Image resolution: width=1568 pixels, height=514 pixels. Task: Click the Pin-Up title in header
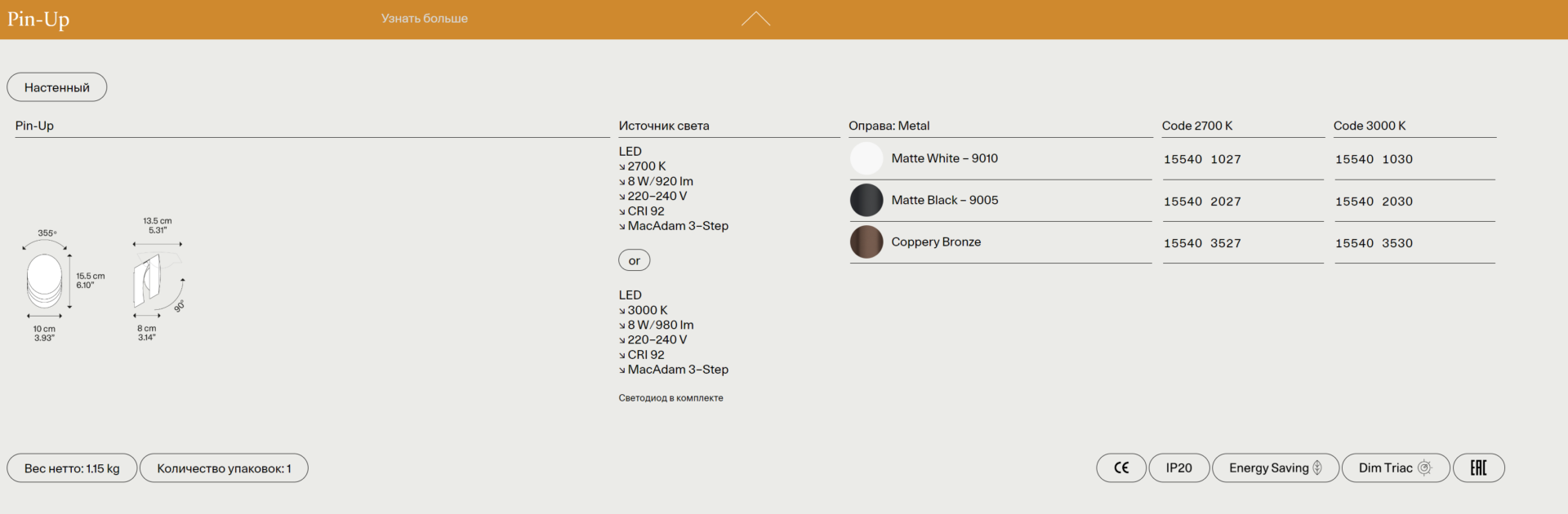click(x=38, y=19)
